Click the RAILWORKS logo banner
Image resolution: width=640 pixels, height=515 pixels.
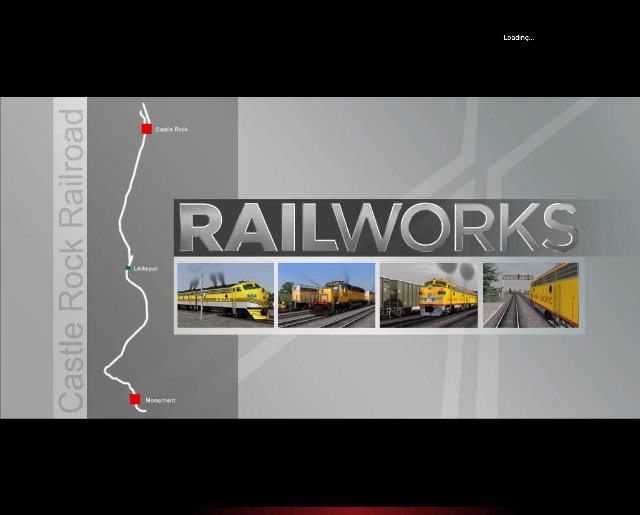point(380,228)
